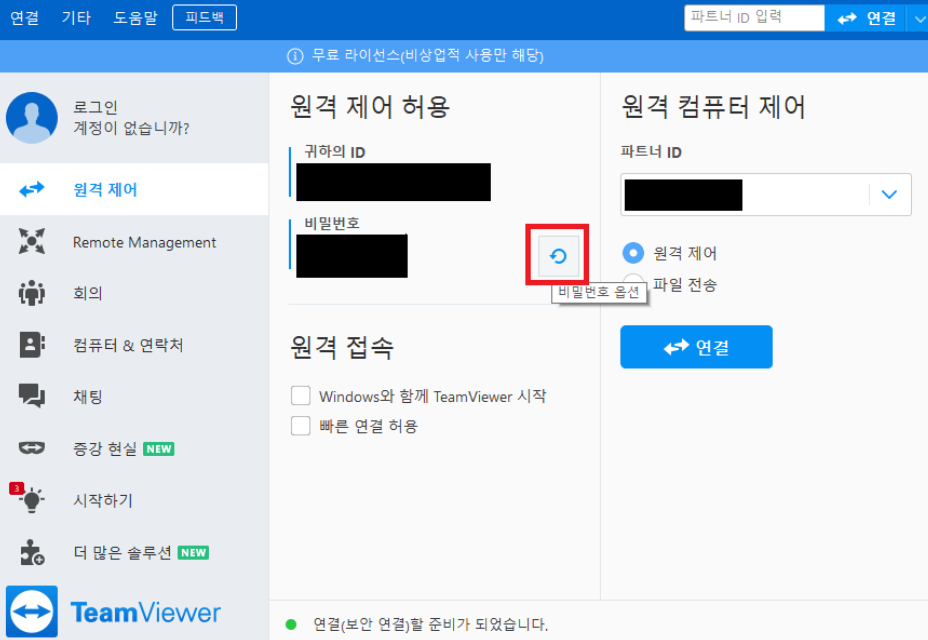This screenshot has width=928, height=640.
Task: Click the green connection status dot
Action: click(291, 624)
